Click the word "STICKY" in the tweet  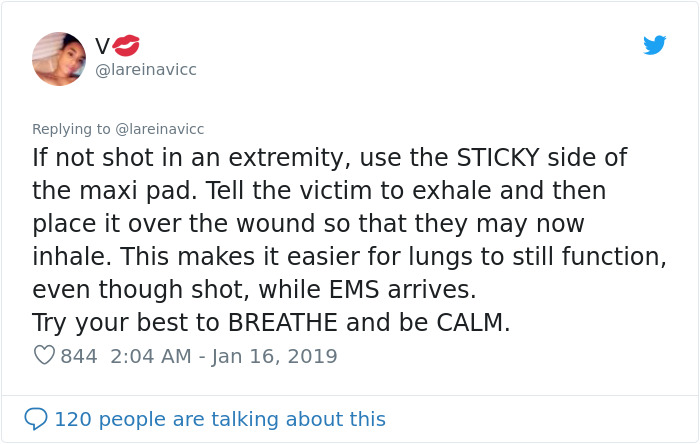pyautogui.click(x=513, y=158)
